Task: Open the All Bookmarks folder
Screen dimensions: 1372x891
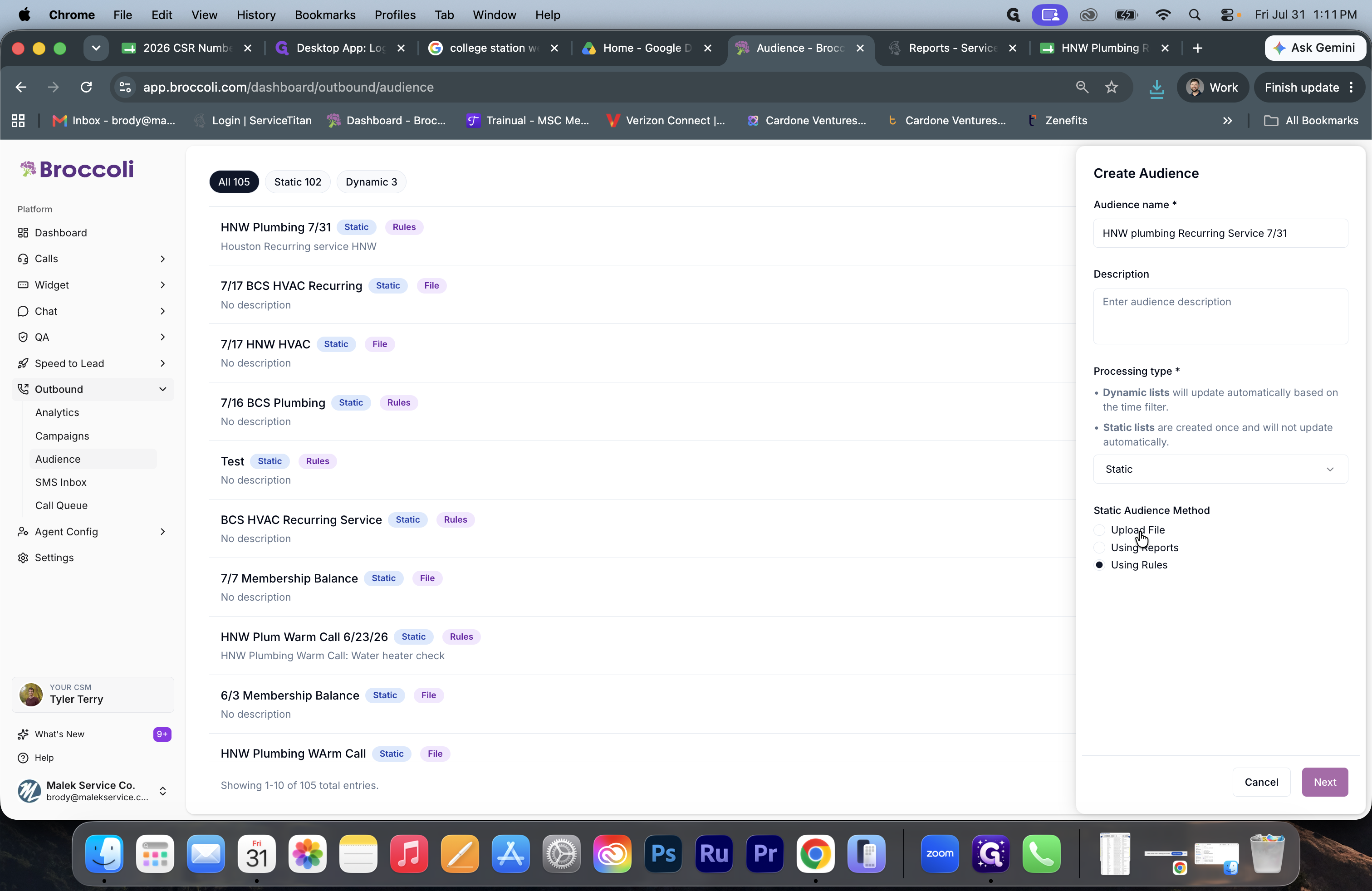Action: pos(1310,121)
